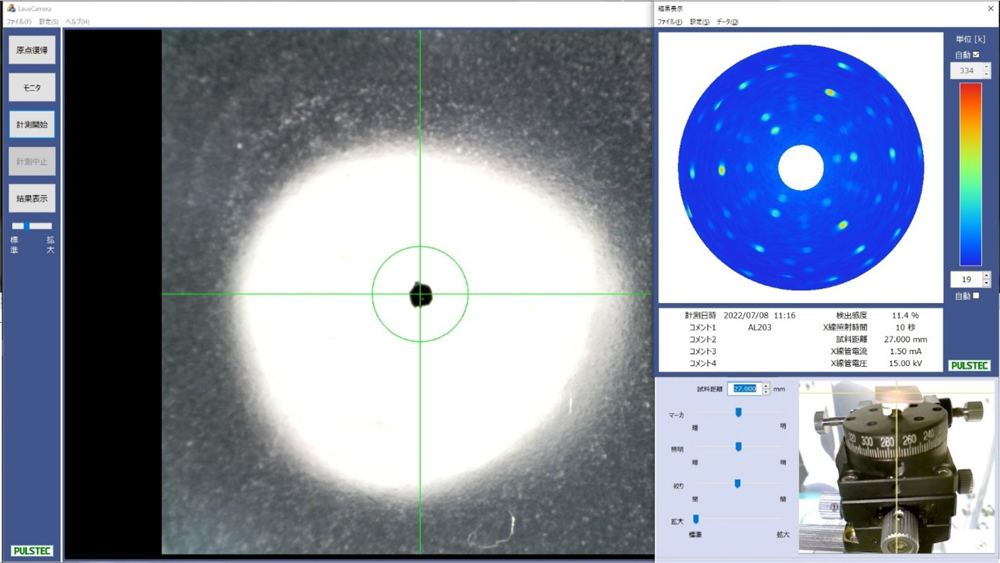Image resolution: width=1000 pixels, height=563 pixels.
Task: Click the 照明 illumination slider handle
Action: pyautogui.click(x=738, y=447)
